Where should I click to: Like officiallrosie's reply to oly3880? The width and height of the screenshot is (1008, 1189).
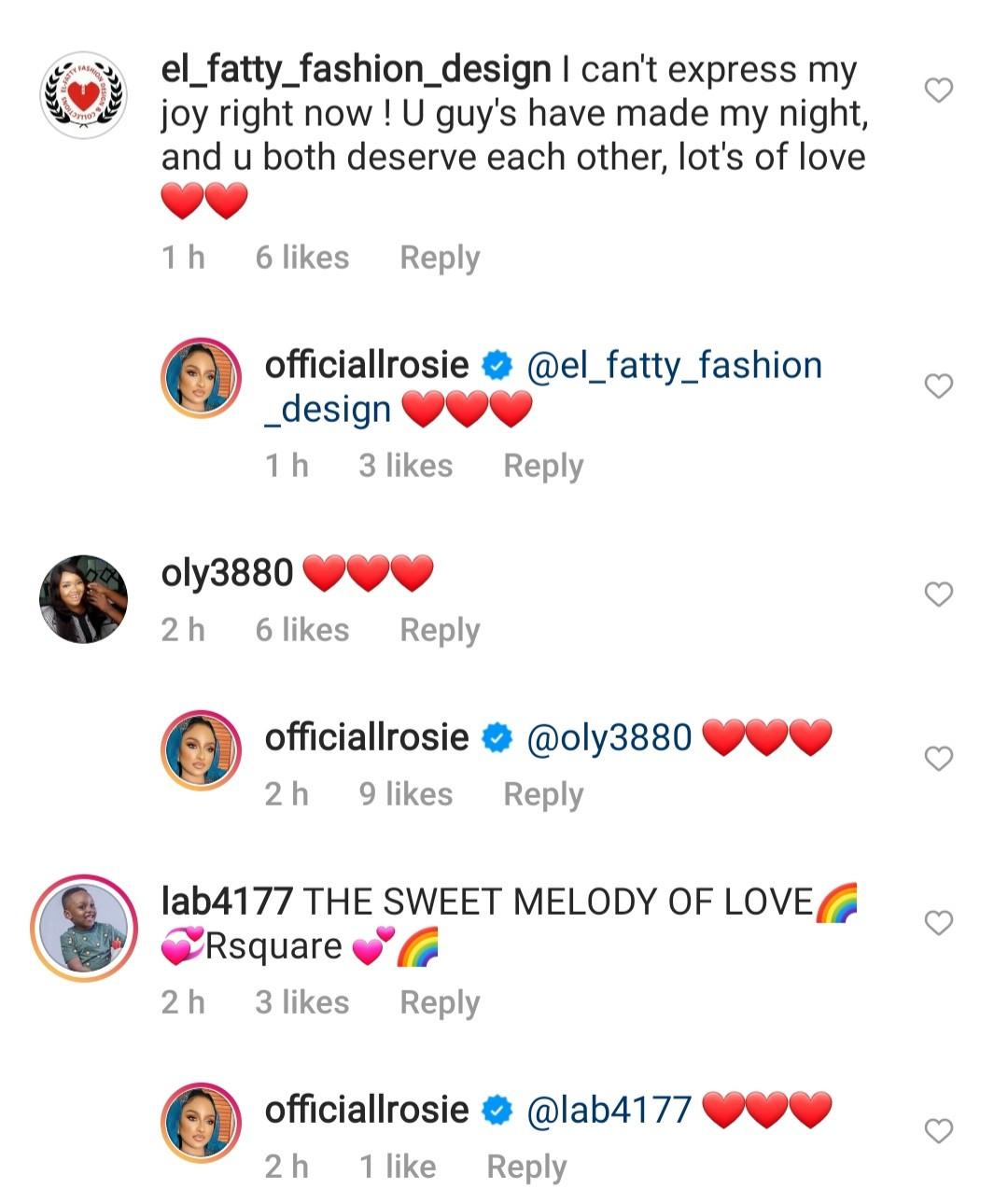coord(938,759)
